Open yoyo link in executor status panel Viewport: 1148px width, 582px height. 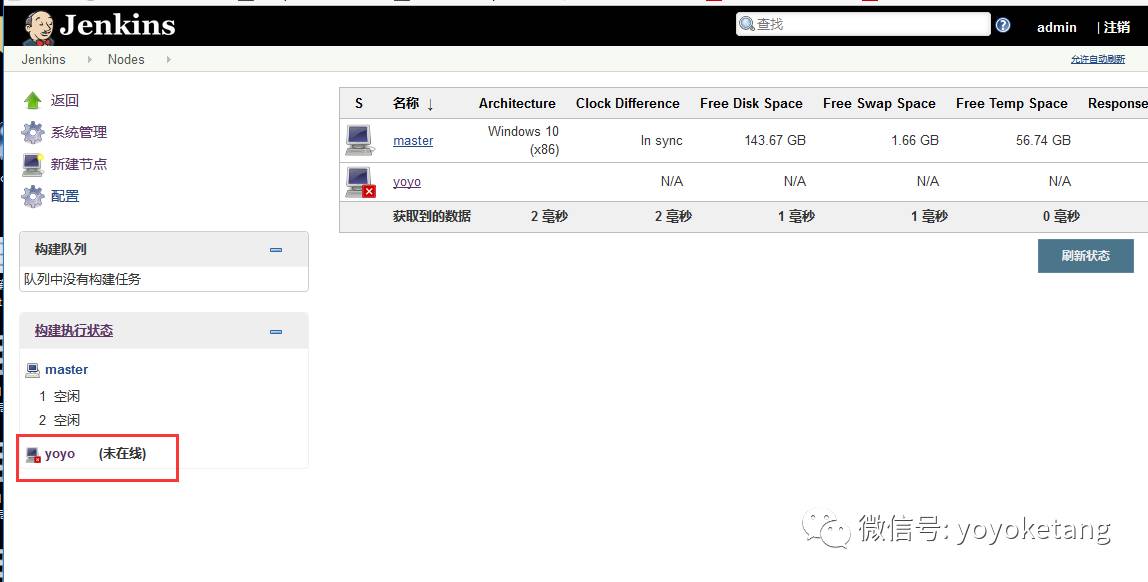coord(60,454)
